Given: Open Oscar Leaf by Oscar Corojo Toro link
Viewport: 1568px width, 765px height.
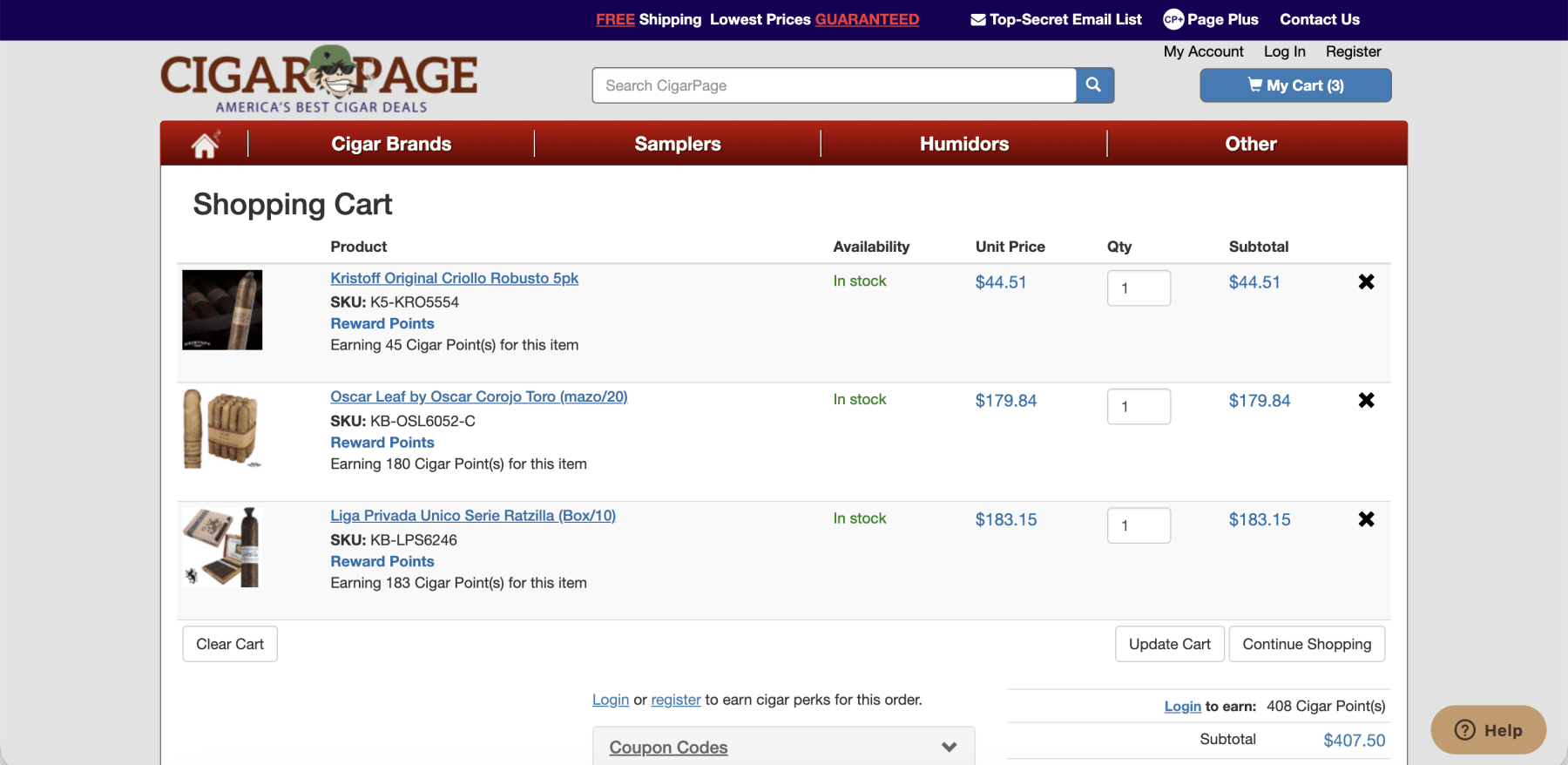Looking at the screenshot, I should tap(479, 396).
